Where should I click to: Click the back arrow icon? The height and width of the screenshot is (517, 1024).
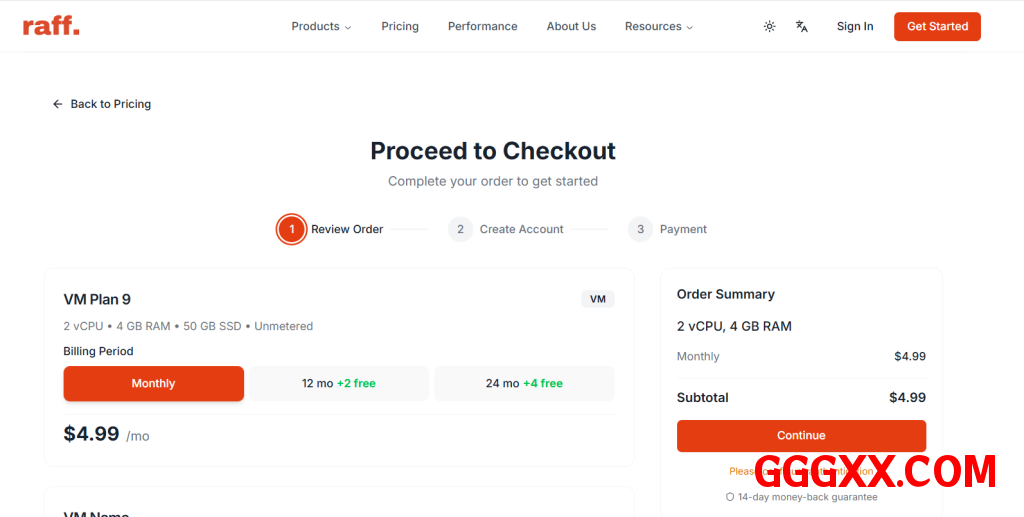pyautogui.click(x=58, y=104)
